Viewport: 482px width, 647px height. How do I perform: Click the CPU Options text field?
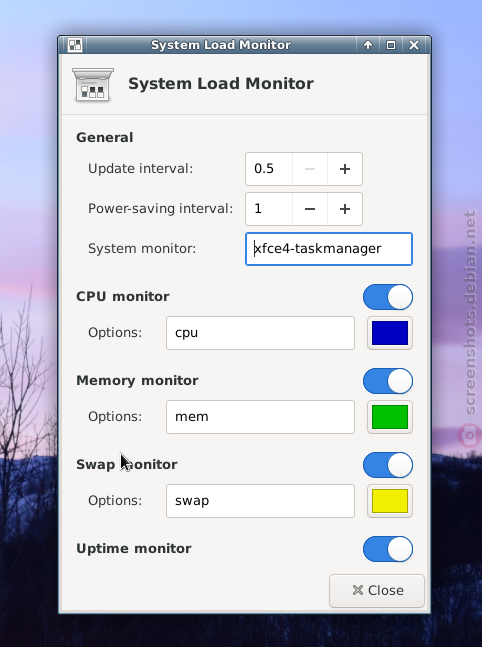click(260, 333)
